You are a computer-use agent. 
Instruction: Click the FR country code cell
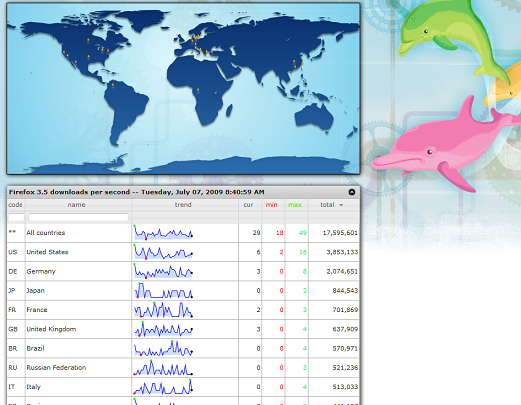pyautogui.click(x=12, y=310)
